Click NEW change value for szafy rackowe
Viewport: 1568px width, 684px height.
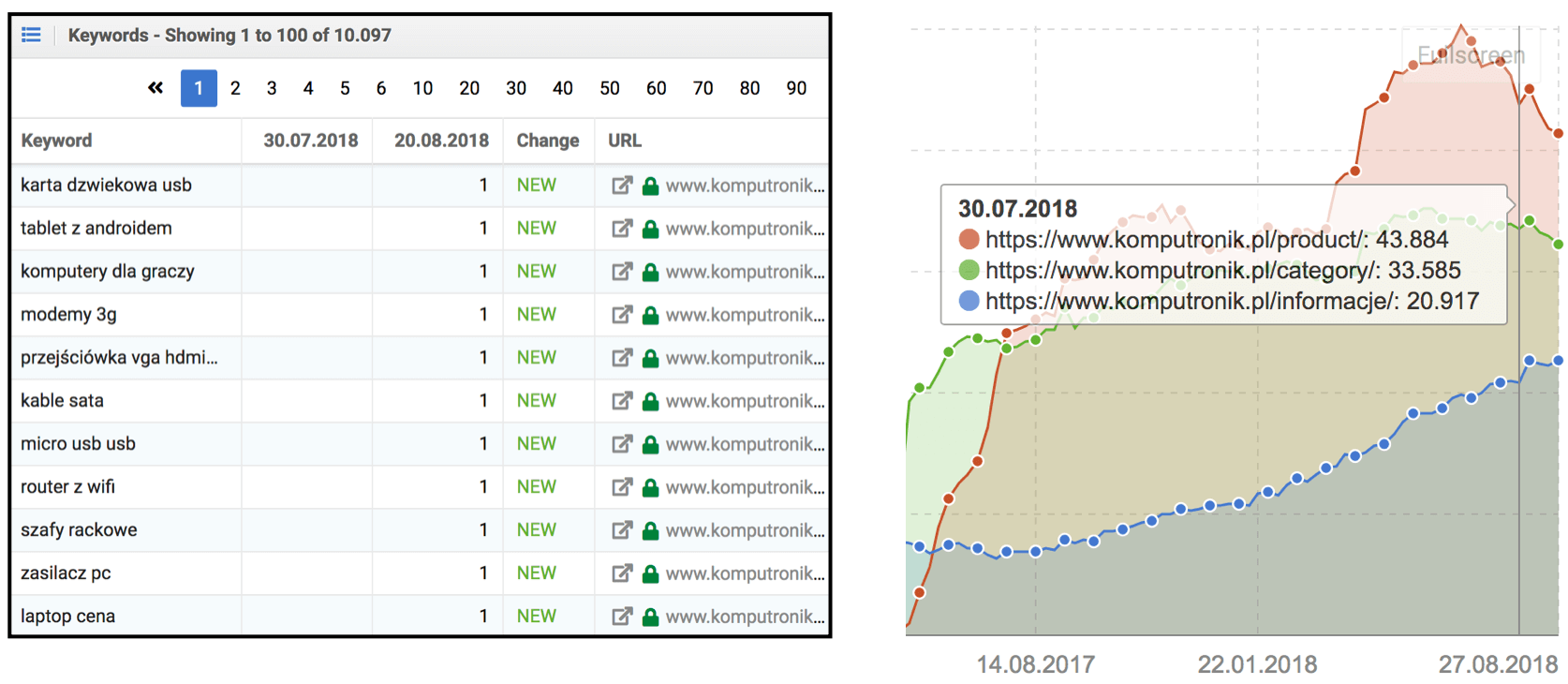(537, 530)
